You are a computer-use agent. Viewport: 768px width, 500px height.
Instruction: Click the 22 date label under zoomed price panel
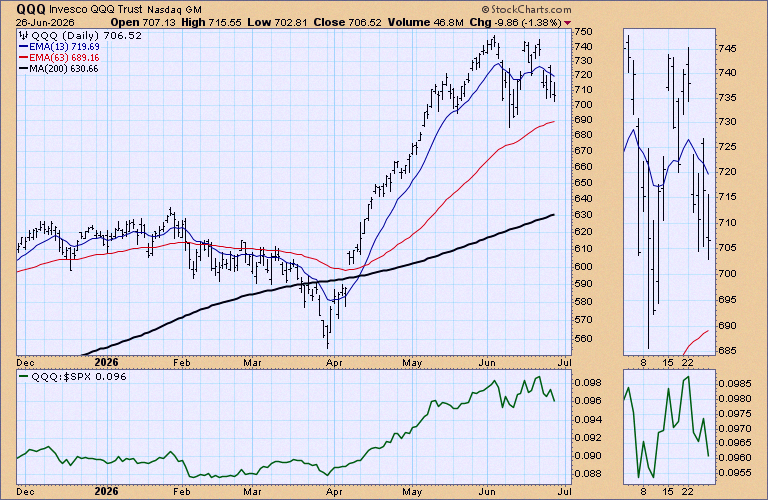point(688,363)
